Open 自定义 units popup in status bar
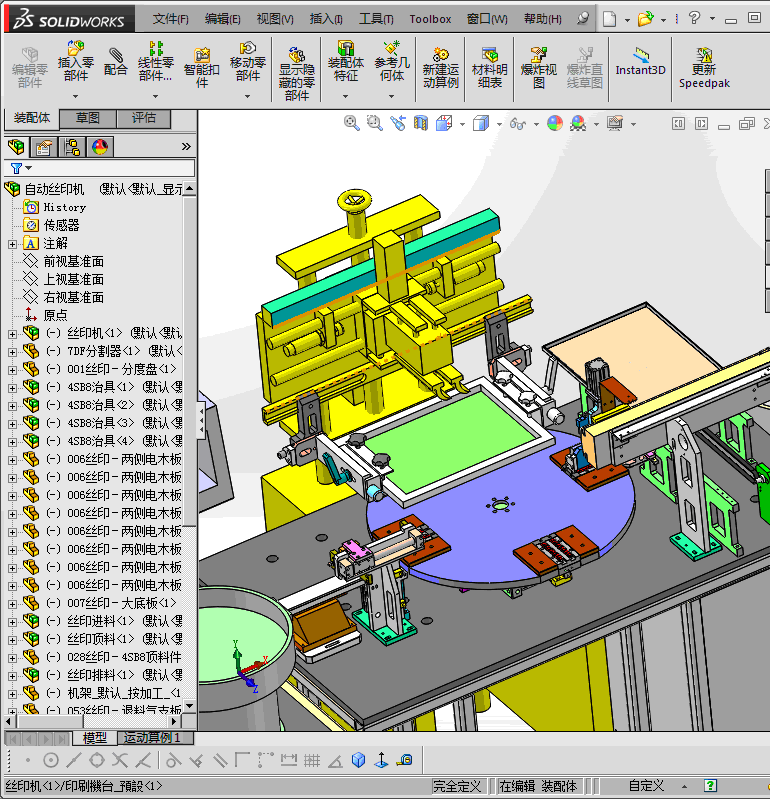Viewport: 770px width, 799px height. (x=646, y=786)
